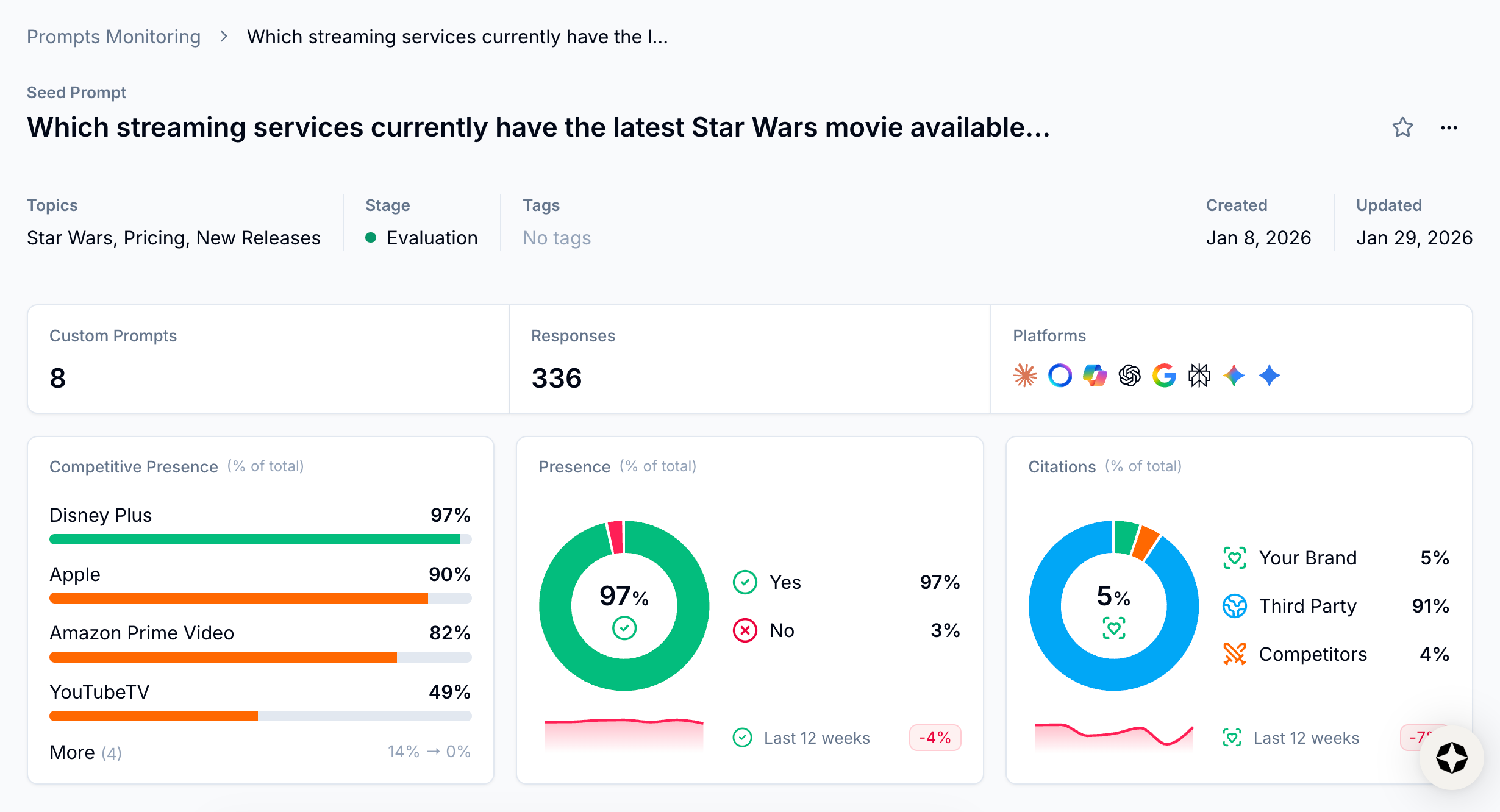Click the Presence 97% donut chart

point(624,605)
